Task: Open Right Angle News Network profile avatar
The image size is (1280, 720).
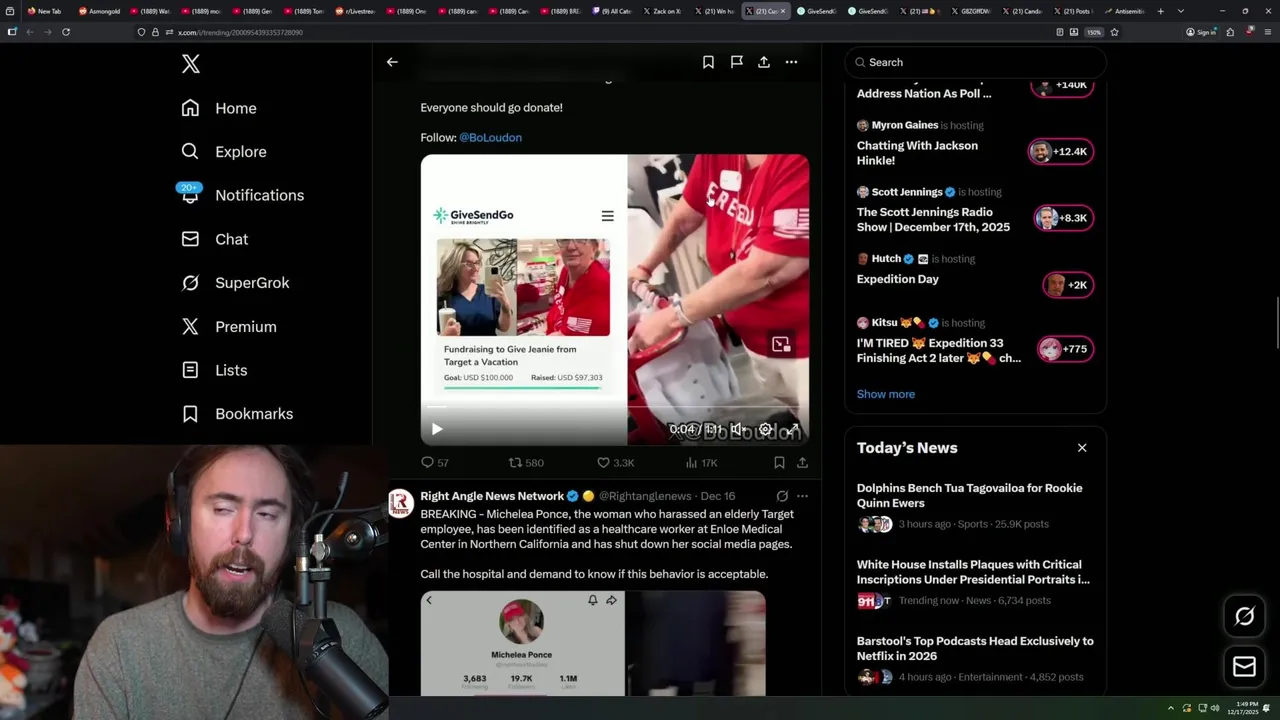Action: 401,503
